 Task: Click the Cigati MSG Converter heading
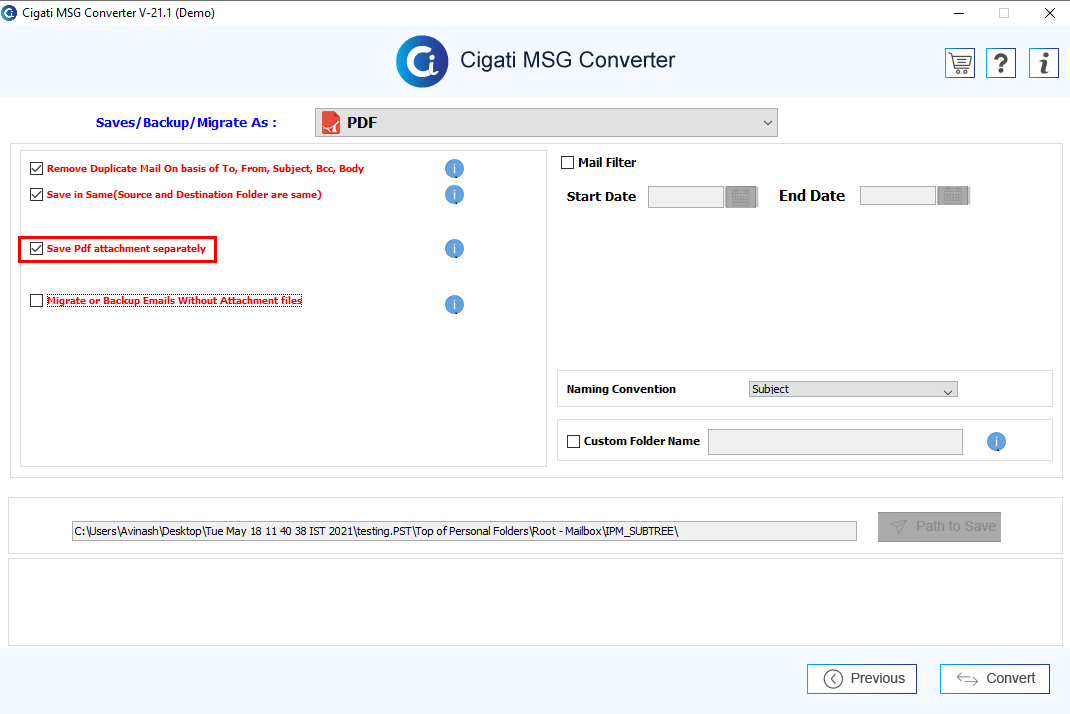568,60
